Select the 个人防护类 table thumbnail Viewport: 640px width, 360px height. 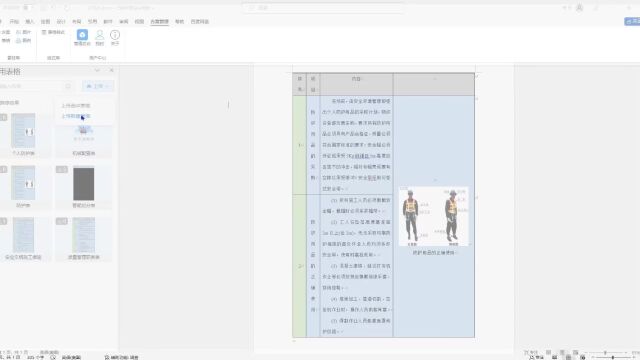click(23, 131)
